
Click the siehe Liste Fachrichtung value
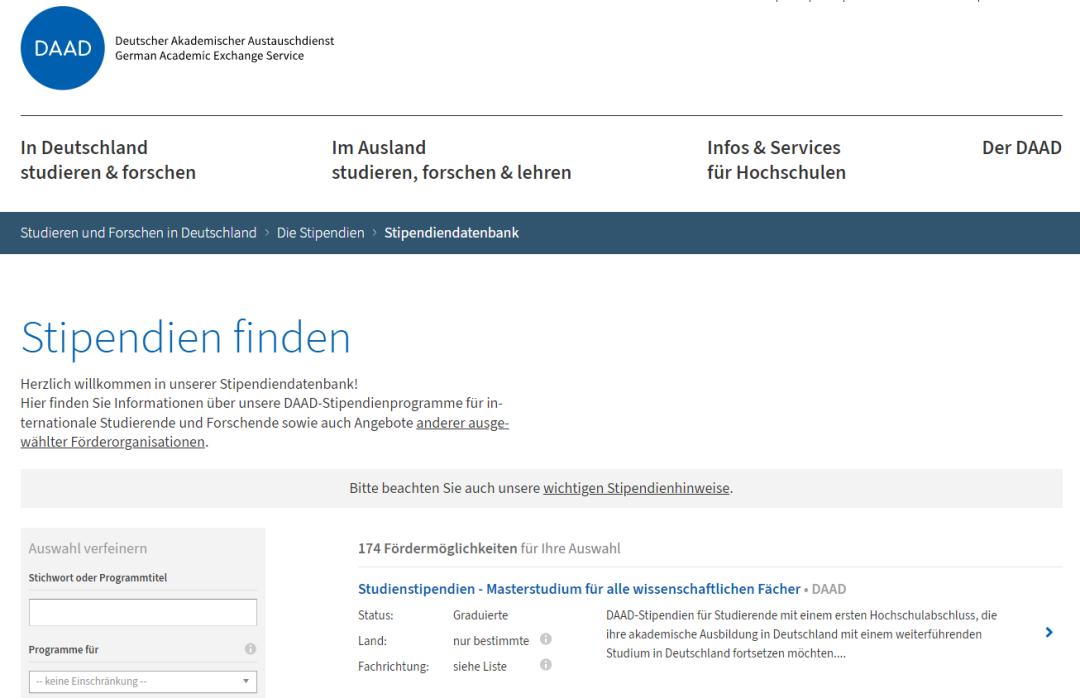pyautogui.click(x=480, y=667)
